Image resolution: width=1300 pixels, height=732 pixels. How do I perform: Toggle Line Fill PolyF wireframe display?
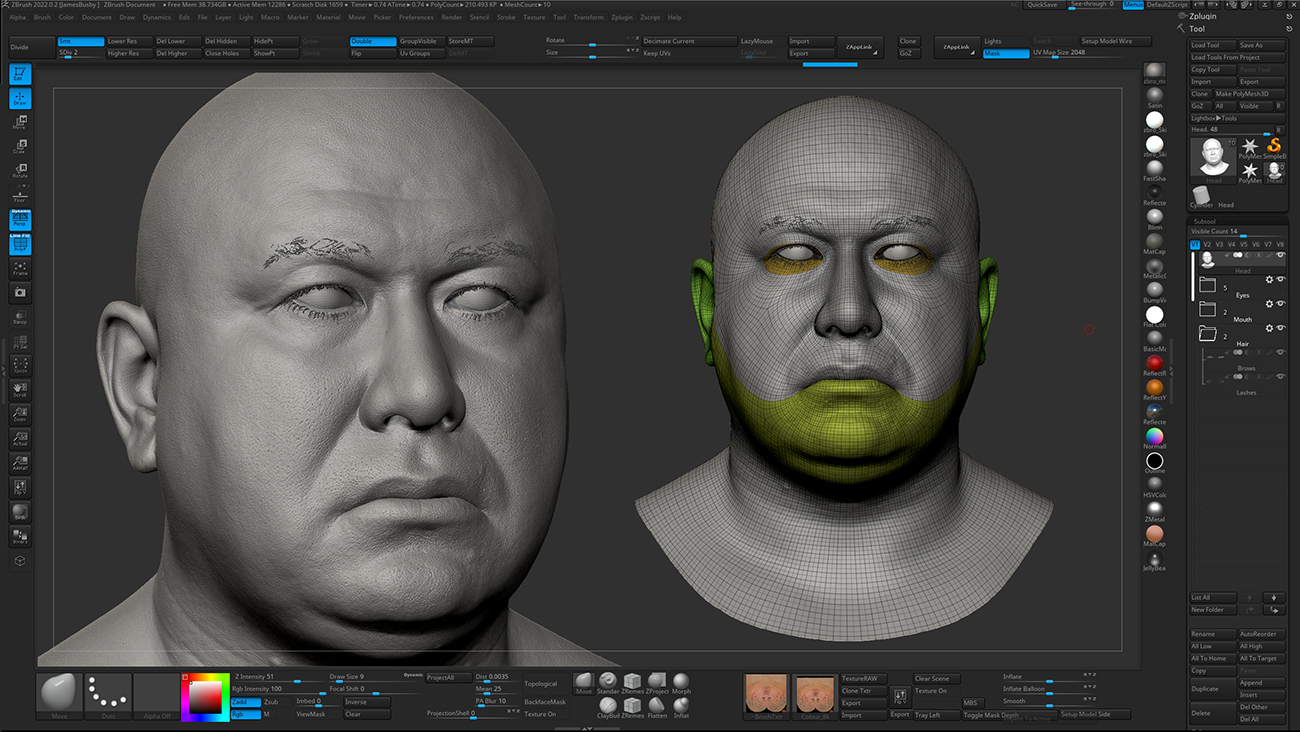pos(20,243)
